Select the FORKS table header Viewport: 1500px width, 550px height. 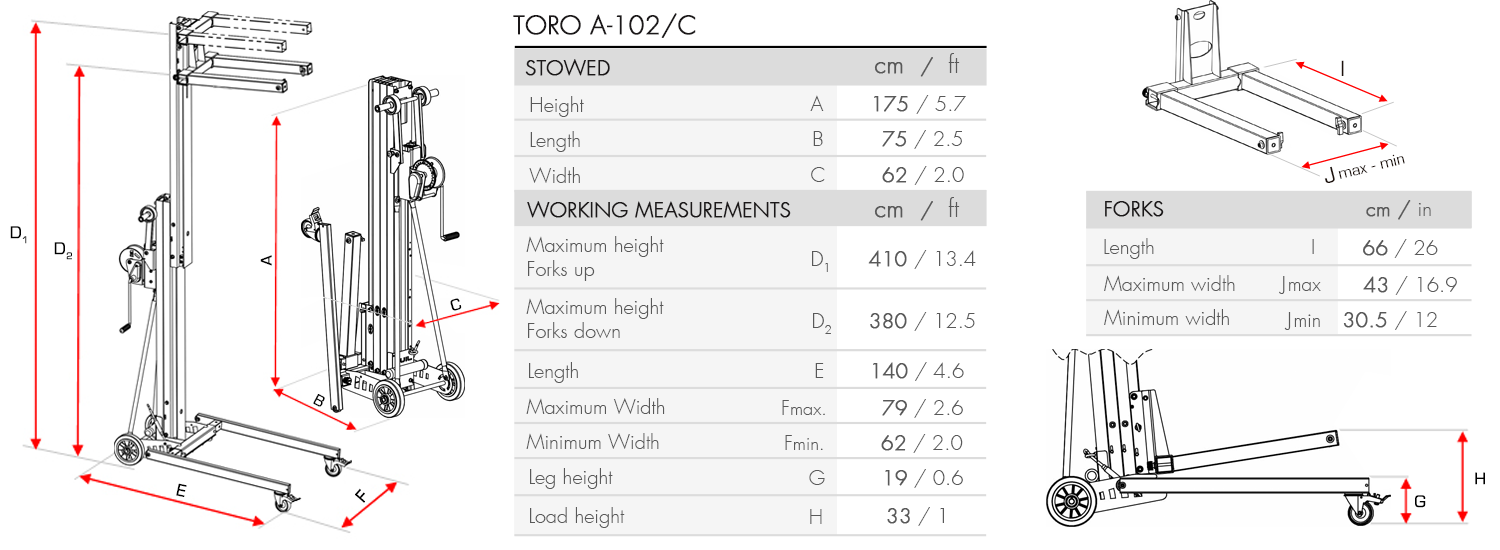click(1133, 210)
